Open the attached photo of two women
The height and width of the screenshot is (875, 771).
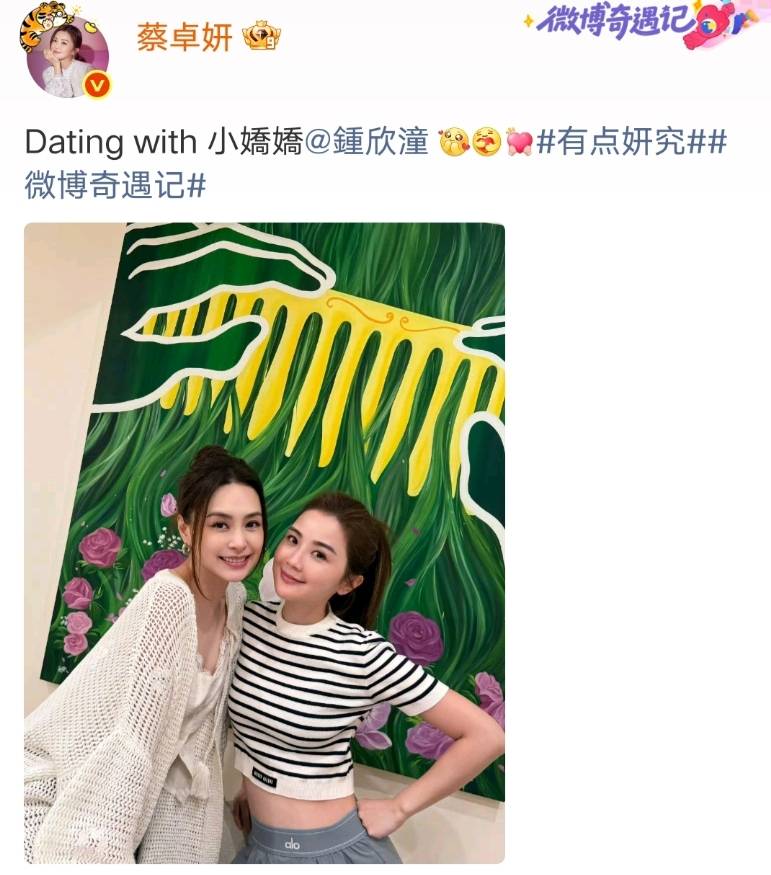[x=264, y=543]
